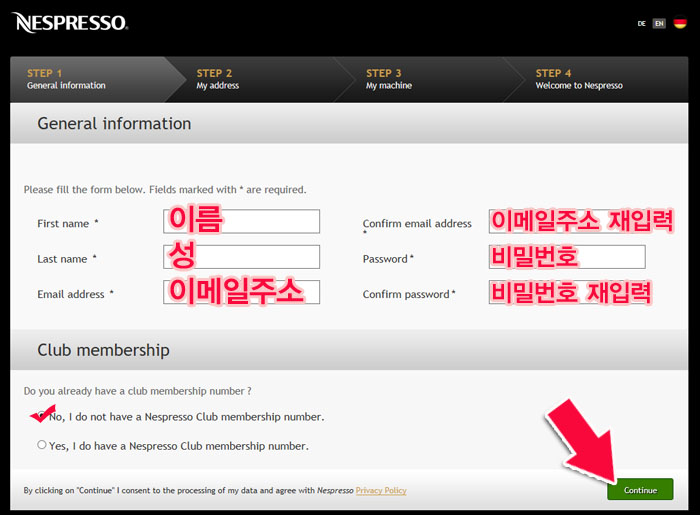The image size is (700, 515).
Task: Switch language to DE
Action: point(642,24)
